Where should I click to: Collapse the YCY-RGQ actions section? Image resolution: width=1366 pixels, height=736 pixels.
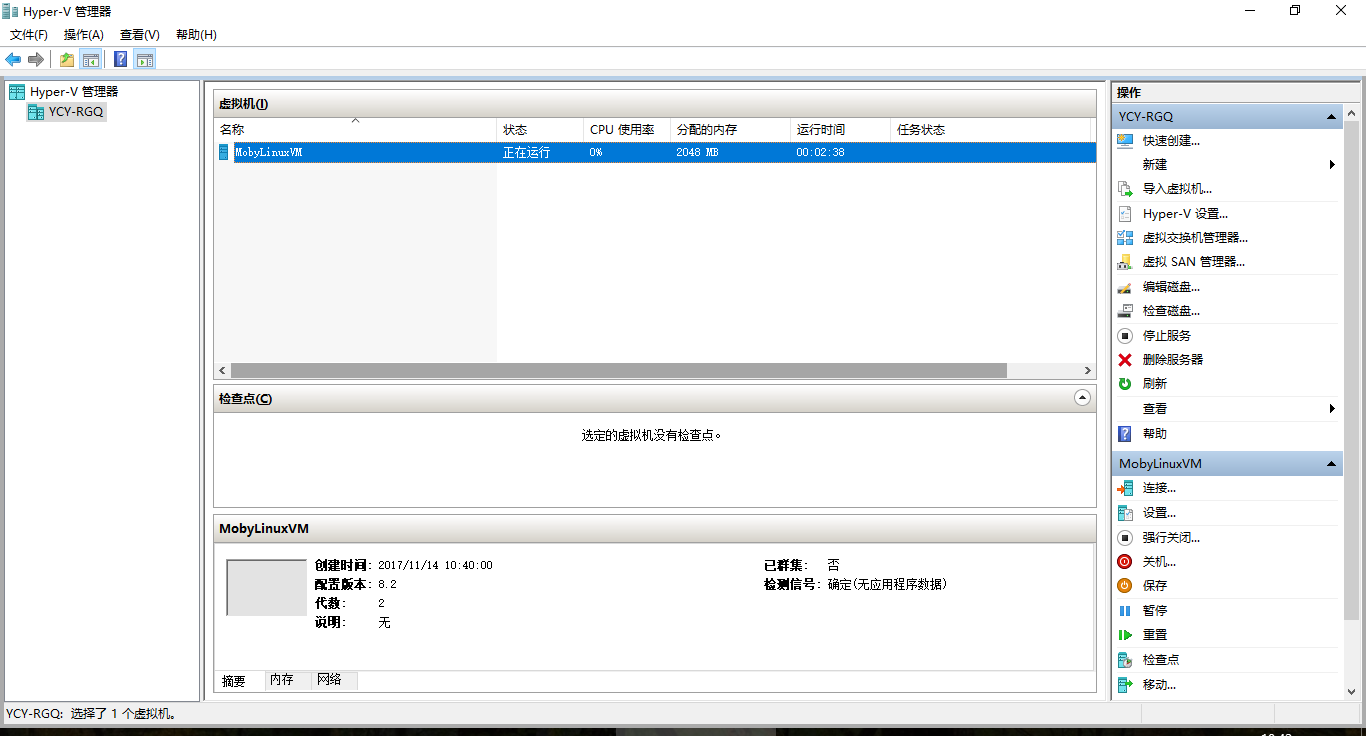coord(1331,117)
